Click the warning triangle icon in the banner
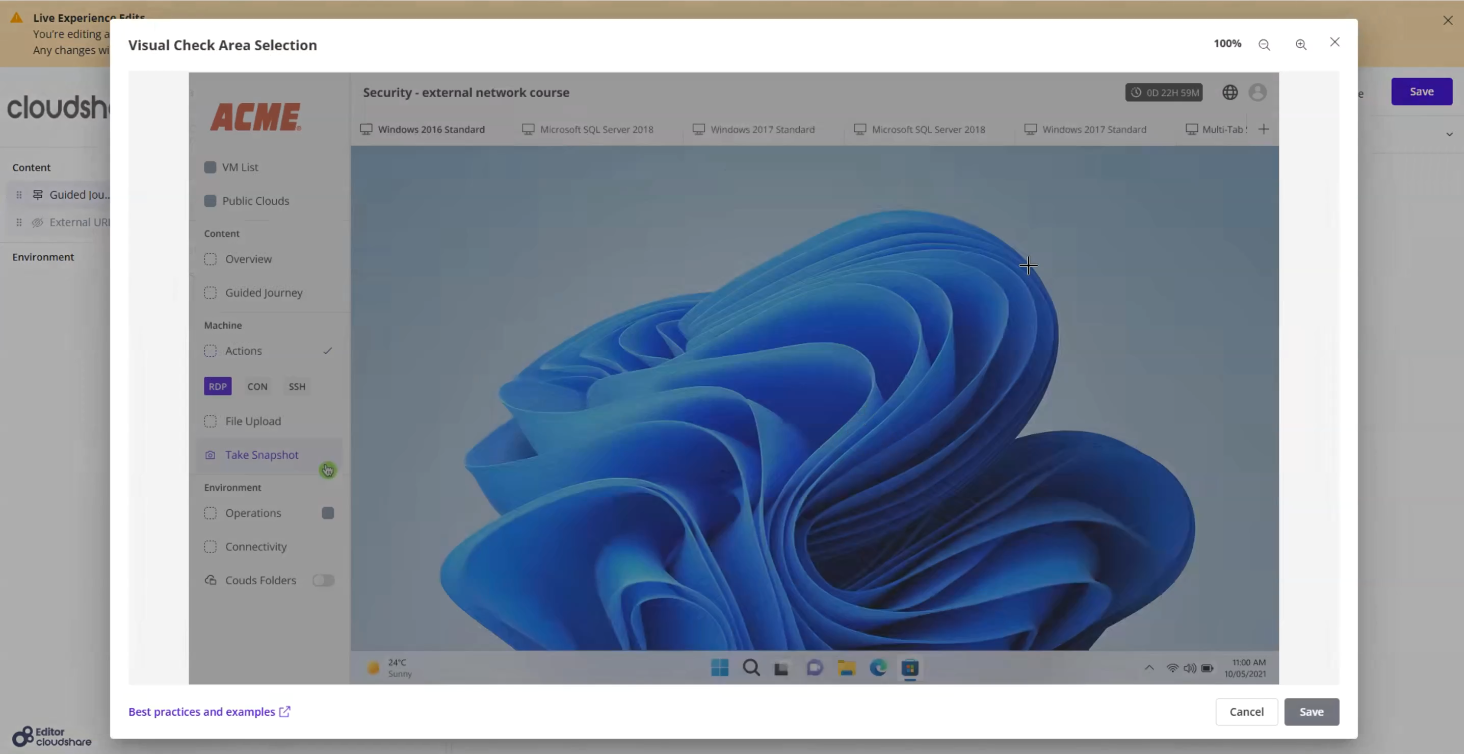This screenshot has height=754, width=1464. coord(16,18)
